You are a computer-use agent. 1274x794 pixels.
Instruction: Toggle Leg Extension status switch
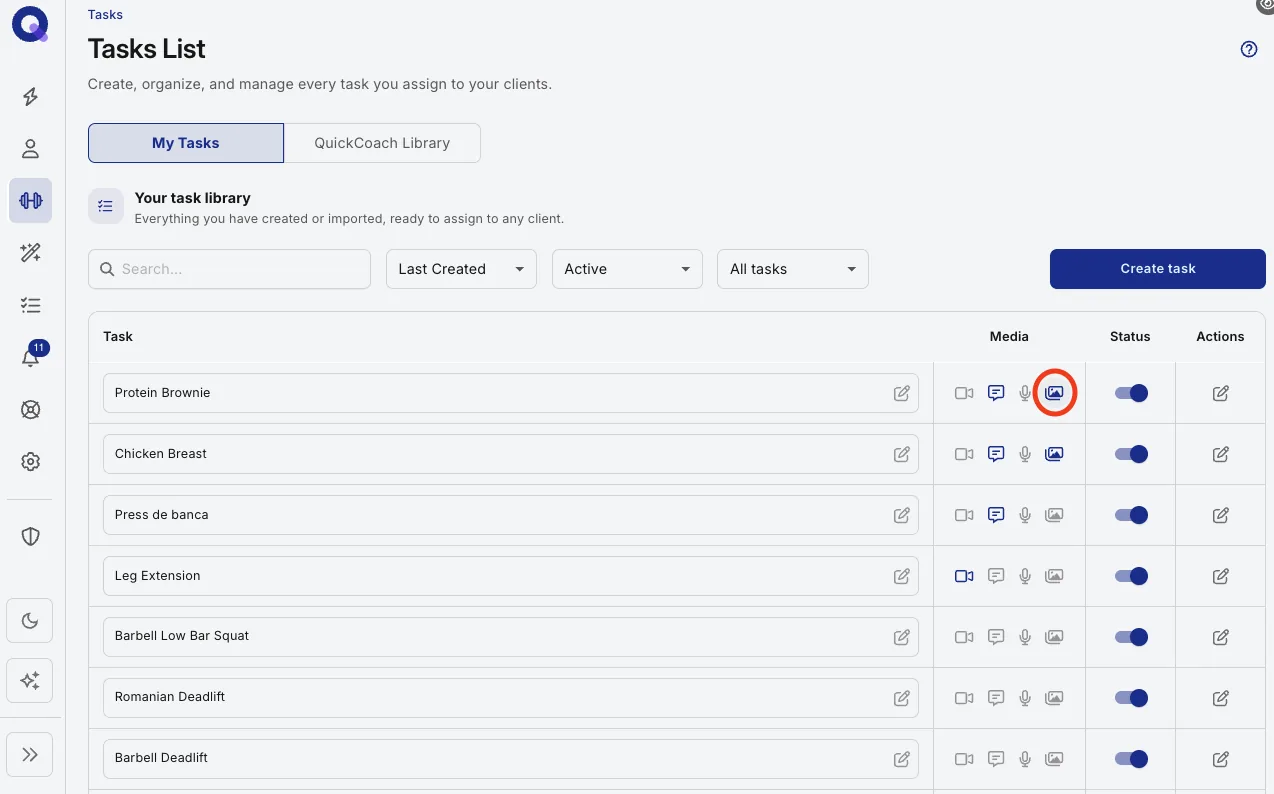[x=1131, y=576]
